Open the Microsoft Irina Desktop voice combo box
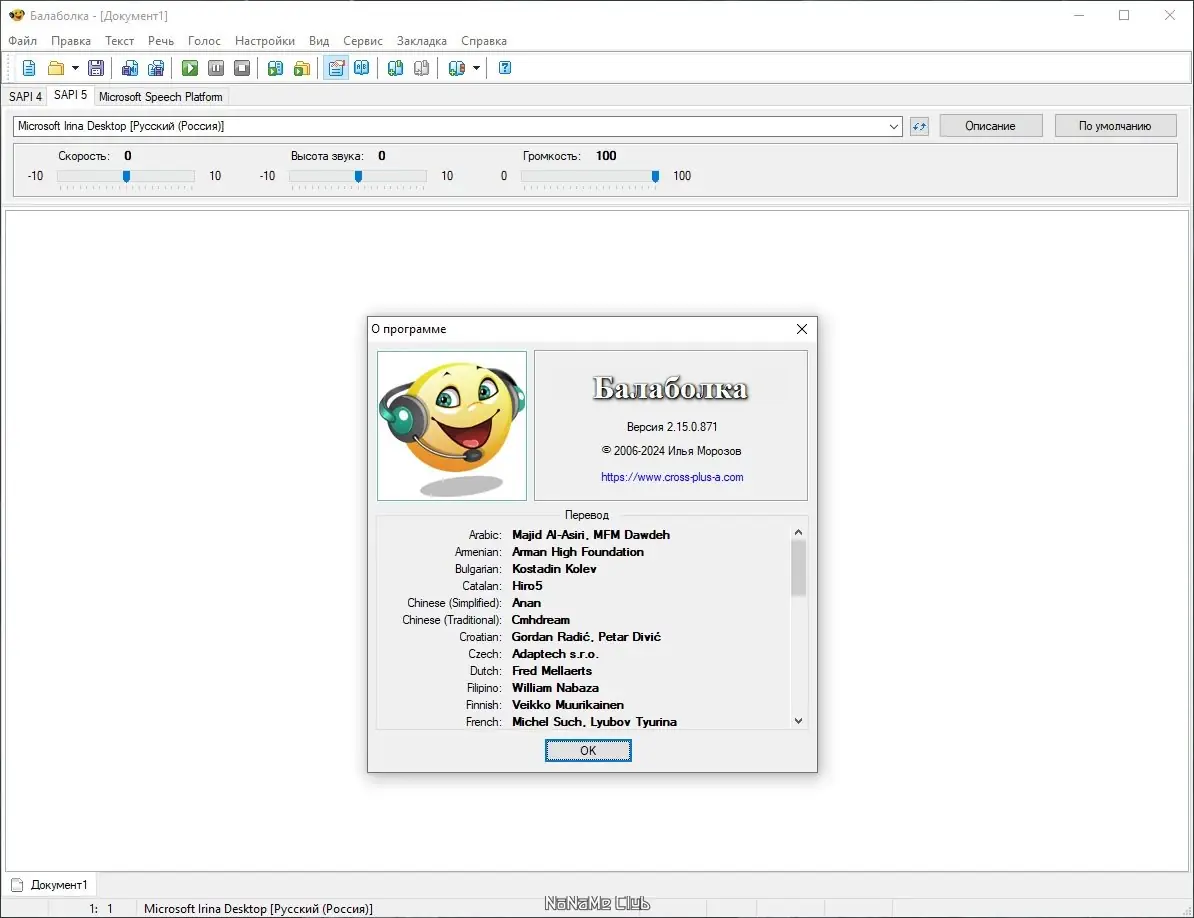 [458, 126]
